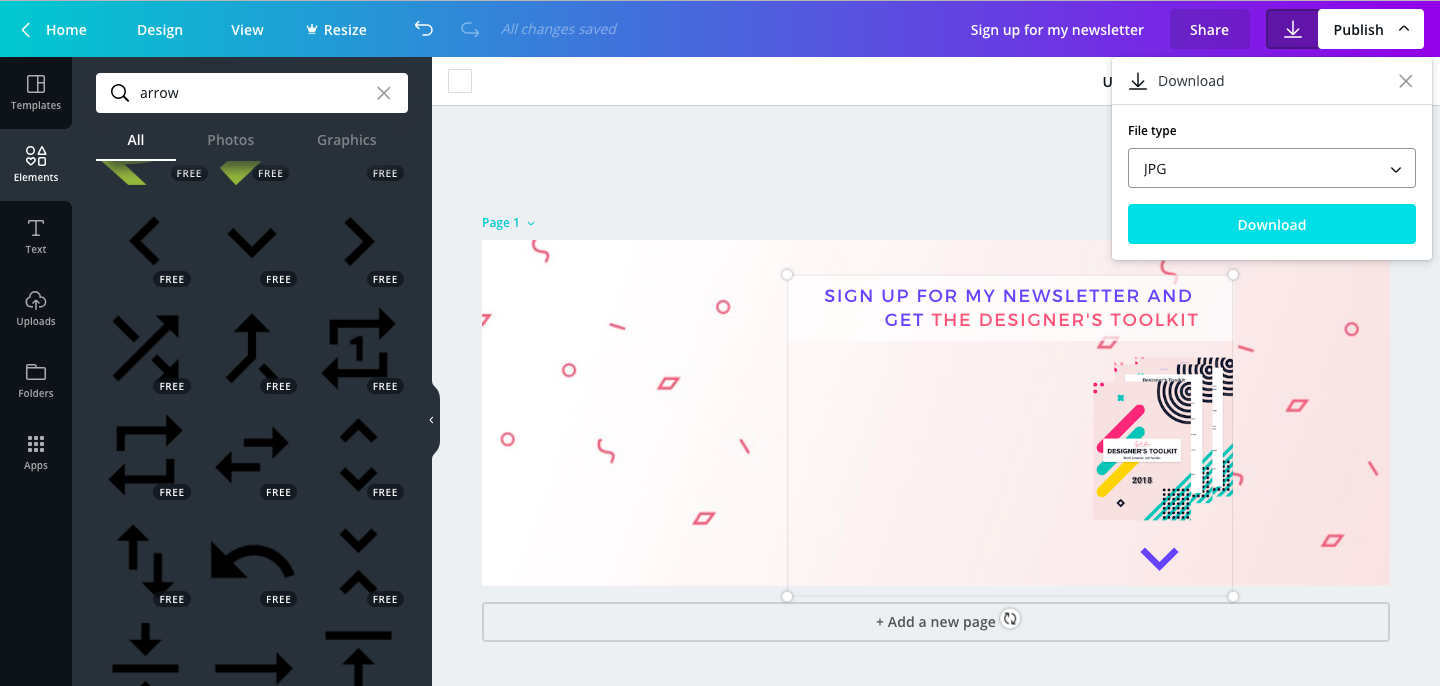
Task: Add the left-right swap arrows graphic
Action: click(x=251, y=454)
